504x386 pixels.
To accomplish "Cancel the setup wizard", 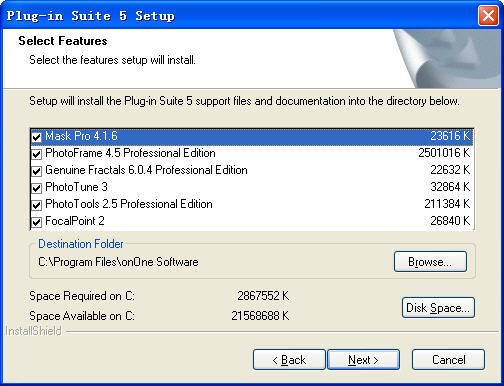I will tap(448, 360).
